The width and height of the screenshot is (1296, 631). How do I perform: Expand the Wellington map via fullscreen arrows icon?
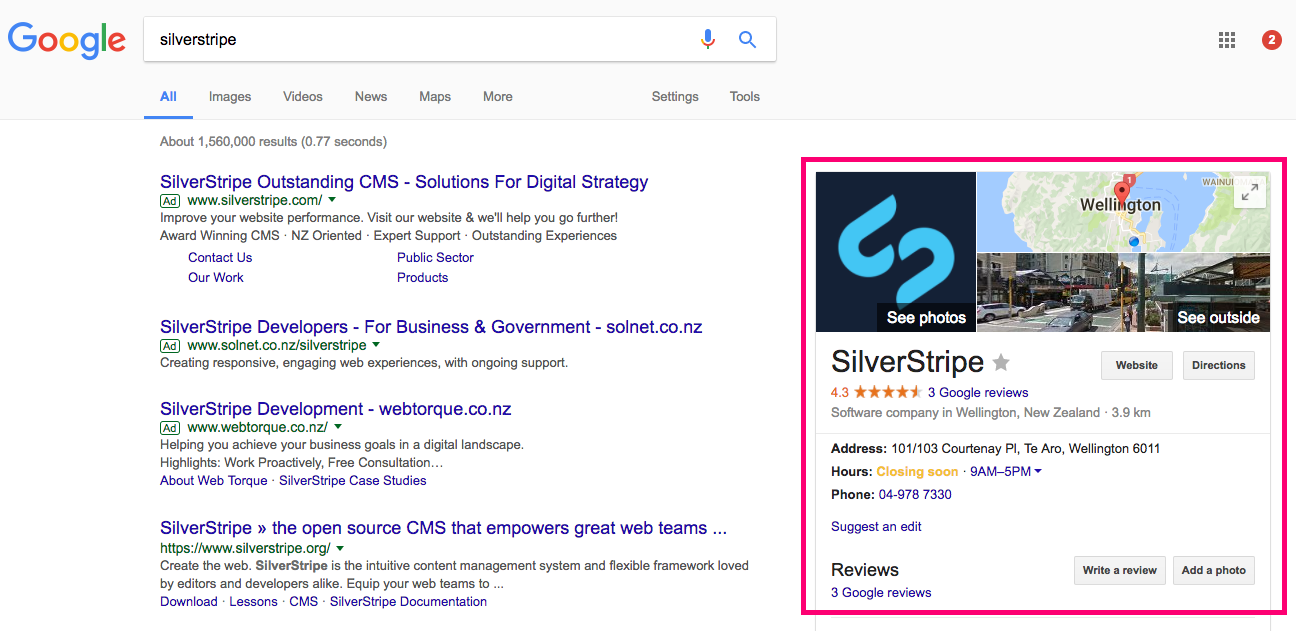(1250, 192)
